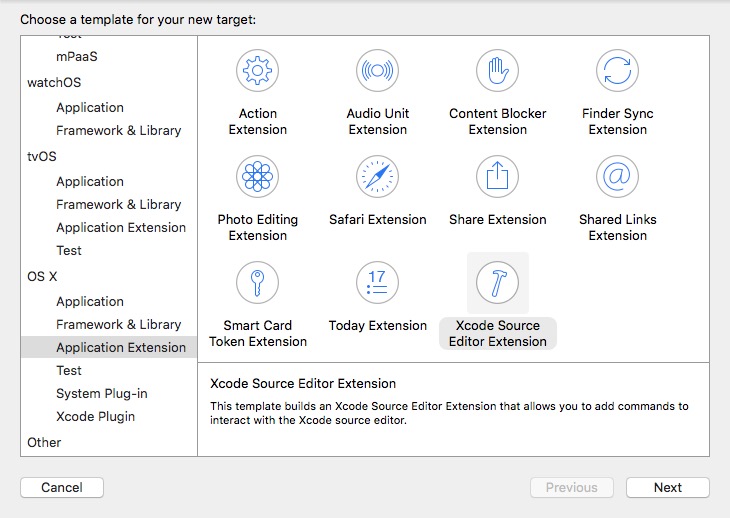This screenshot has width=730, height=518.
Task: Select Application under tvOS
Action: (90, 182)
